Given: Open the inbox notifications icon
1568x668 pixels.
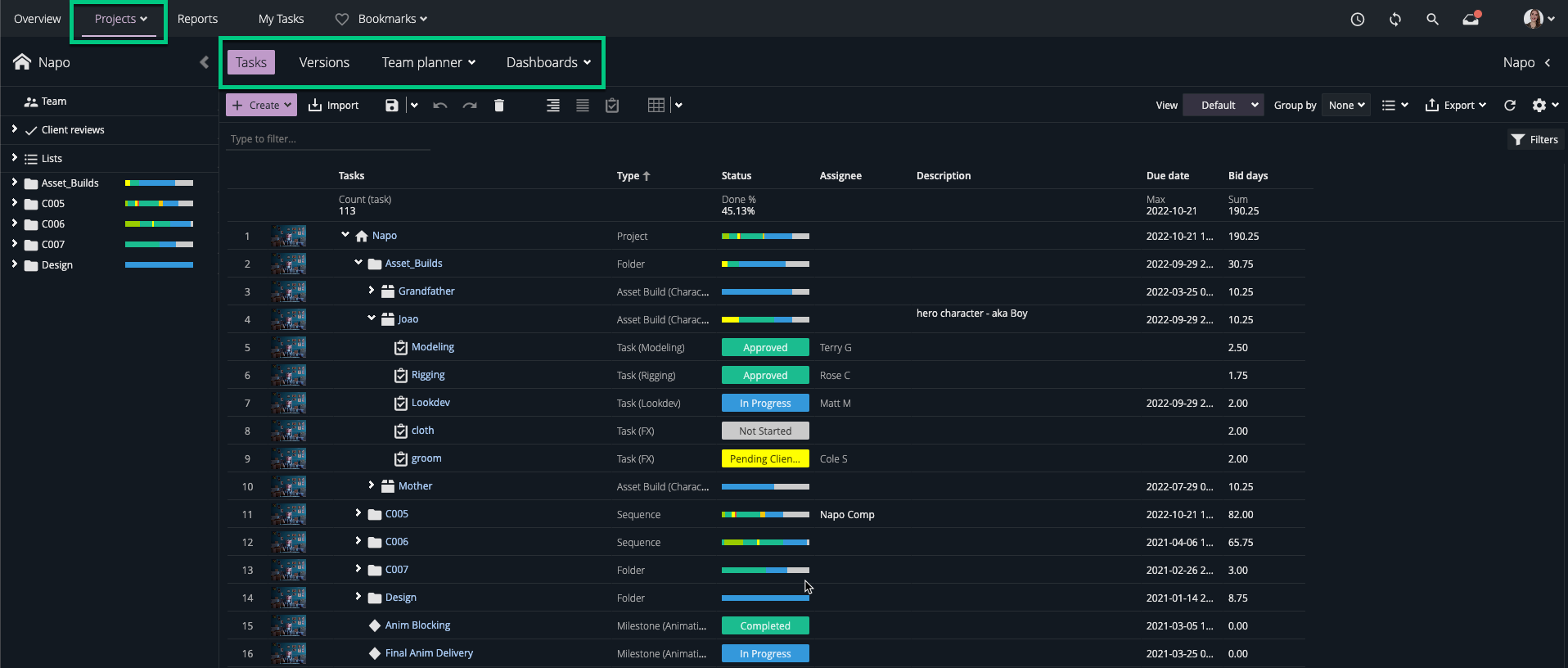Looking at the screenshot, I should coord(1471,19).
